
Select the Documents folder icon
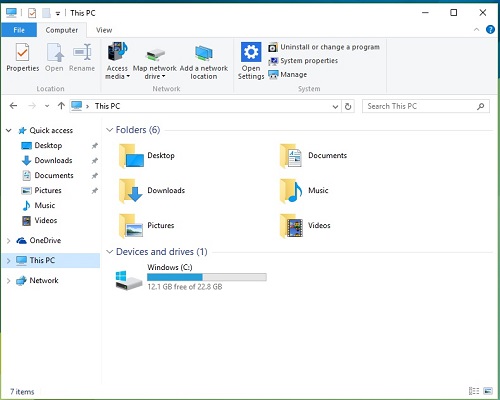[291, 156]
